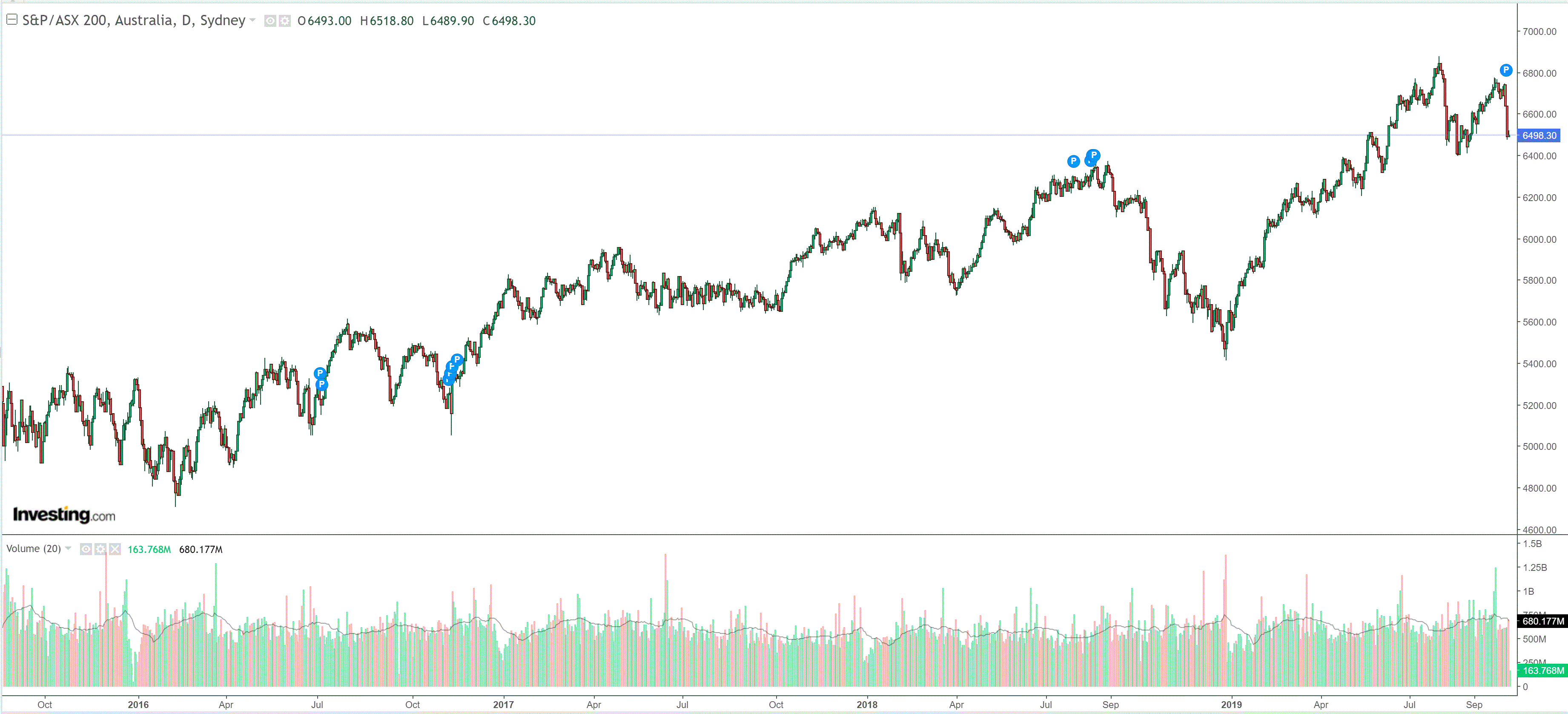Click the 2018 label on the time axis
The width and height of the screenshot is (1568, 714).
(x=867, y=704)
